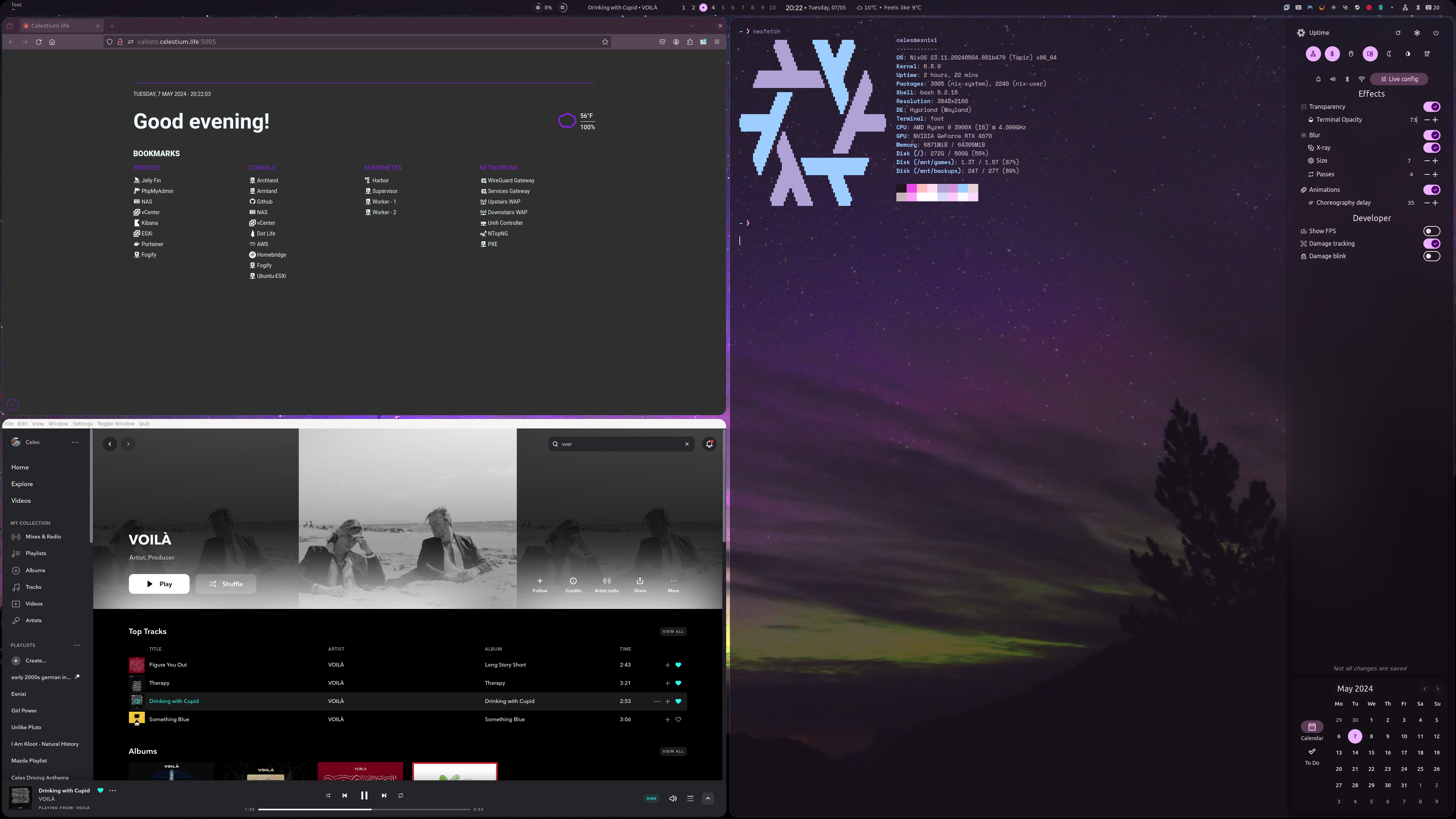Open Artist radio for VOILÀ
The width and height of the screenshot is (1456, 819).
[607, 585]
